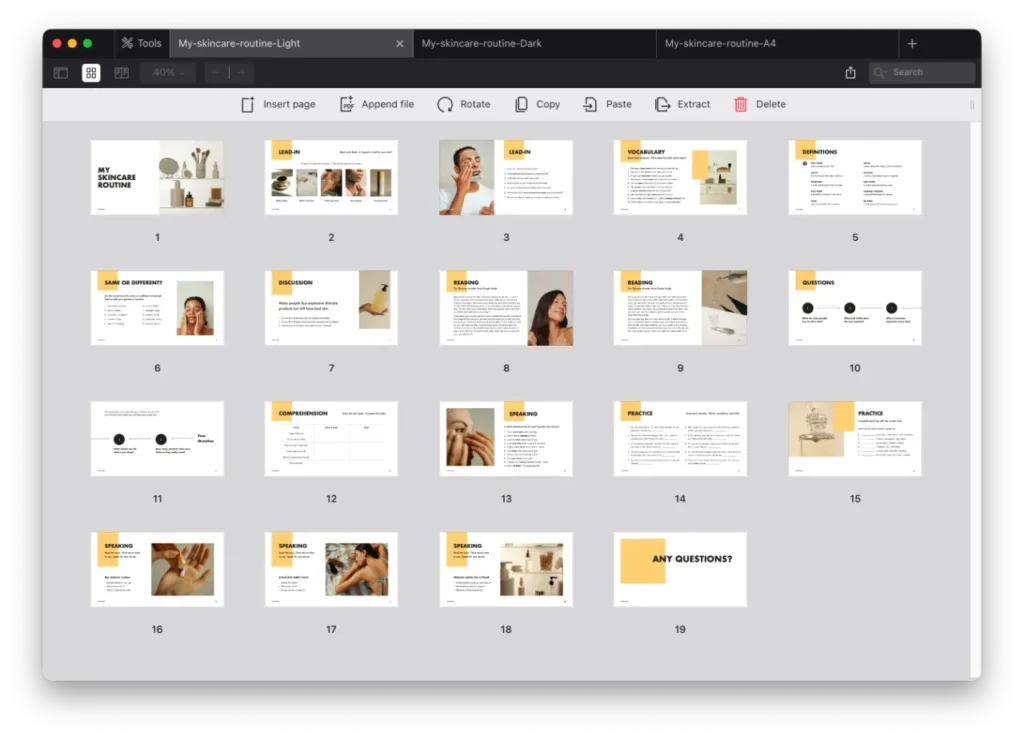Image resolution: width=1024 pixels, height=737 pixels.
Task: Toggle the sidebar panel view
Action: (x=61, y=73)
